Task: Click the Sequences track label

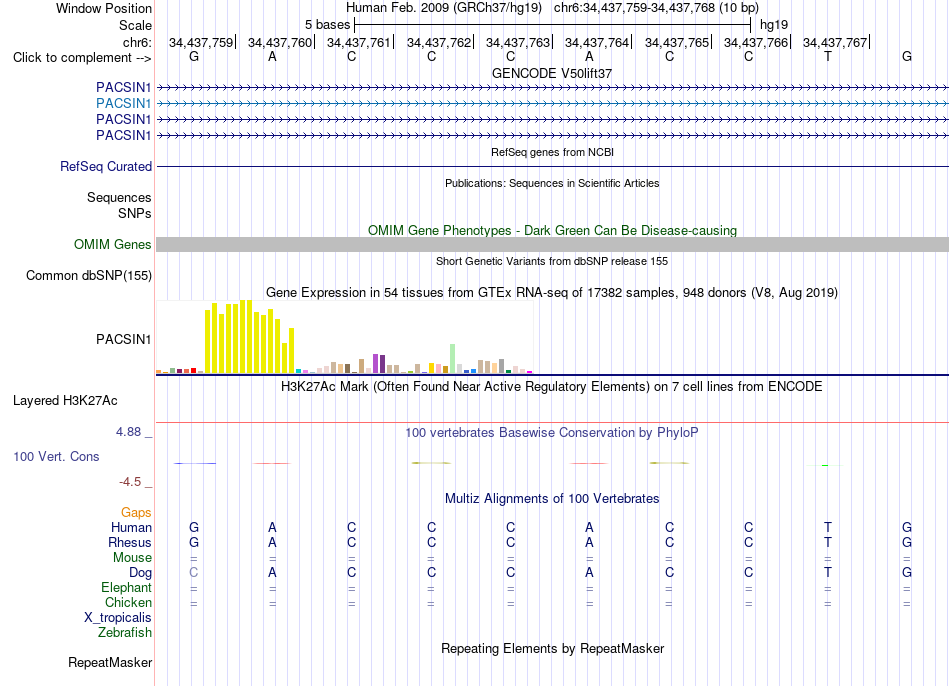Action: click(x=119, y=198)
